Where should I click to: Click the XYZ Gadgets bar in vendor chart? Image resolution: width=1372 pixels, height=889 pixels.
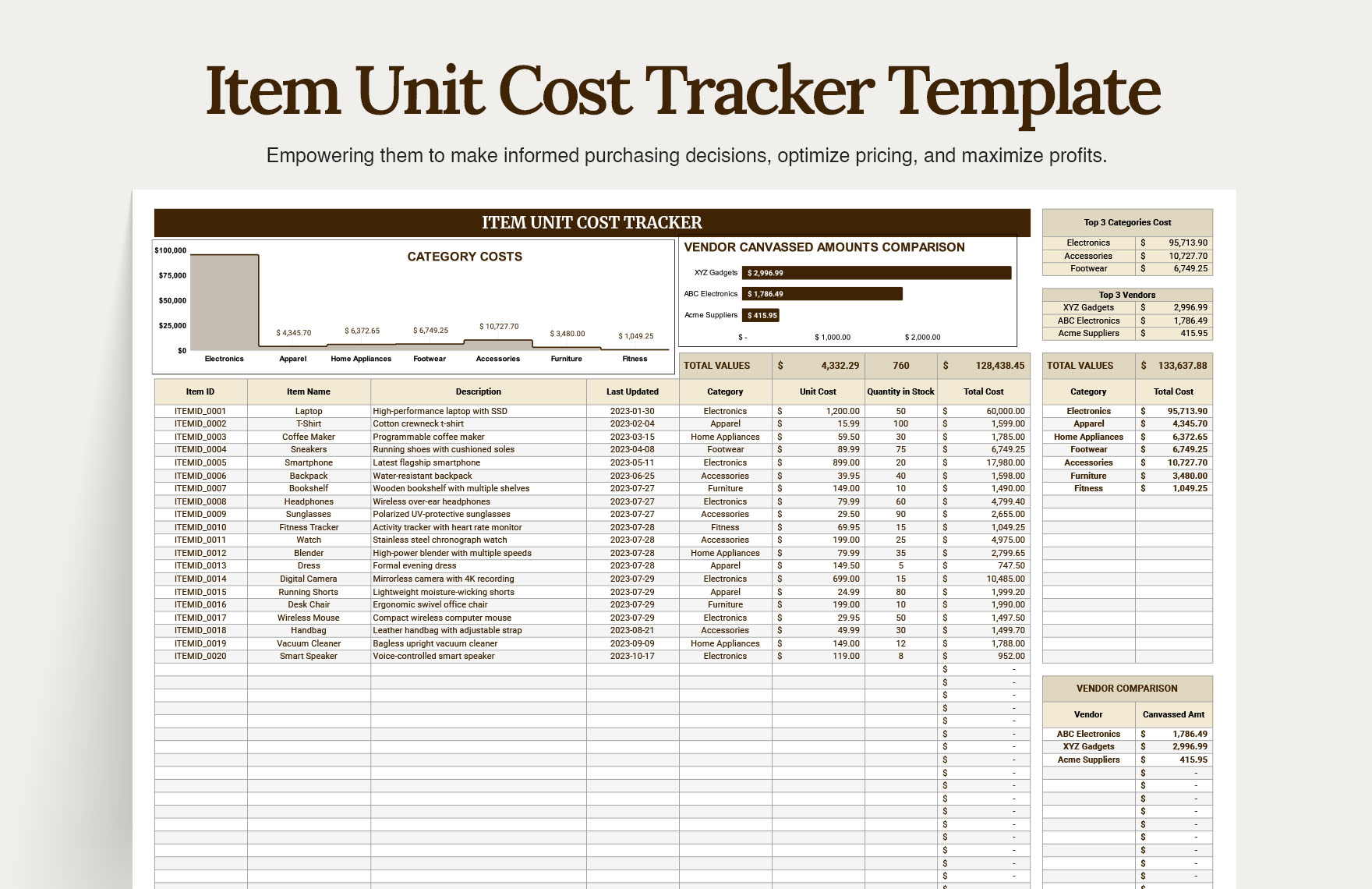pos(876,273)
